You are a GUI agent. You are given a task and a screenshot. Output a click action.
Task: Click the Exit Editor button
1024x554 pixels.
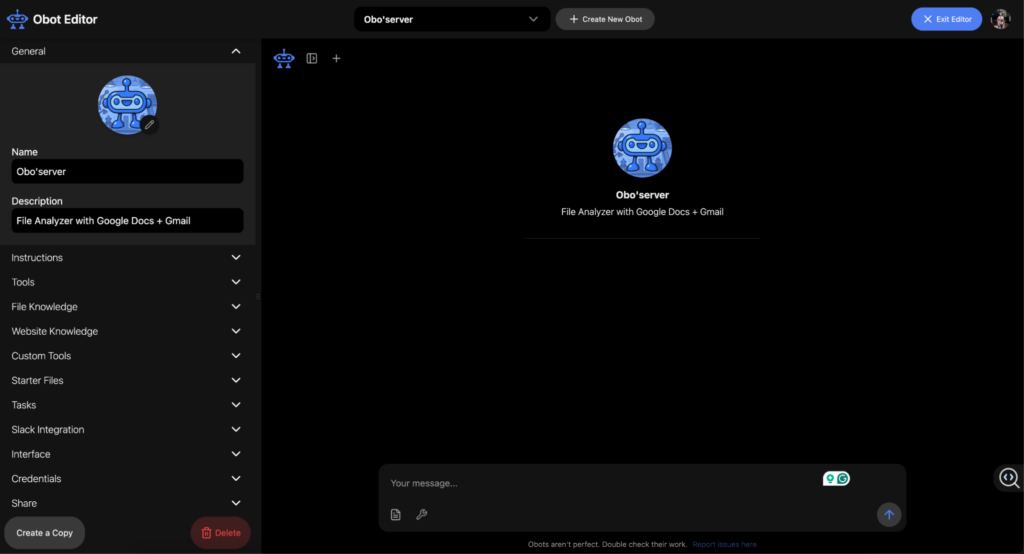[946, 19]
